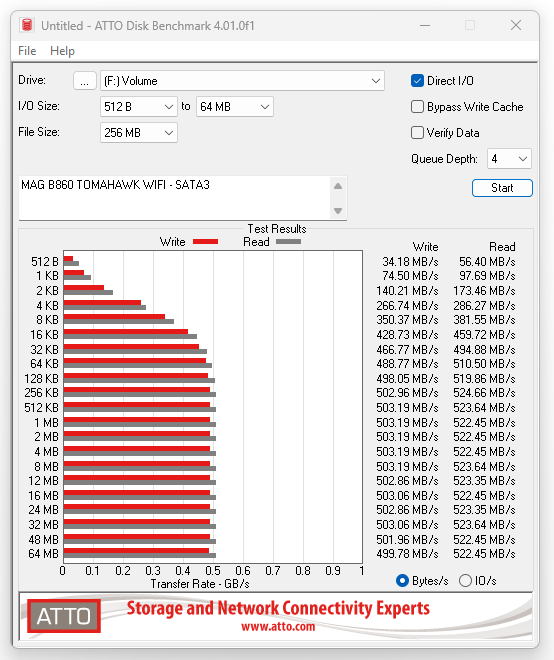Click the Test Results heading
The image size is (554, 660).
277,229
